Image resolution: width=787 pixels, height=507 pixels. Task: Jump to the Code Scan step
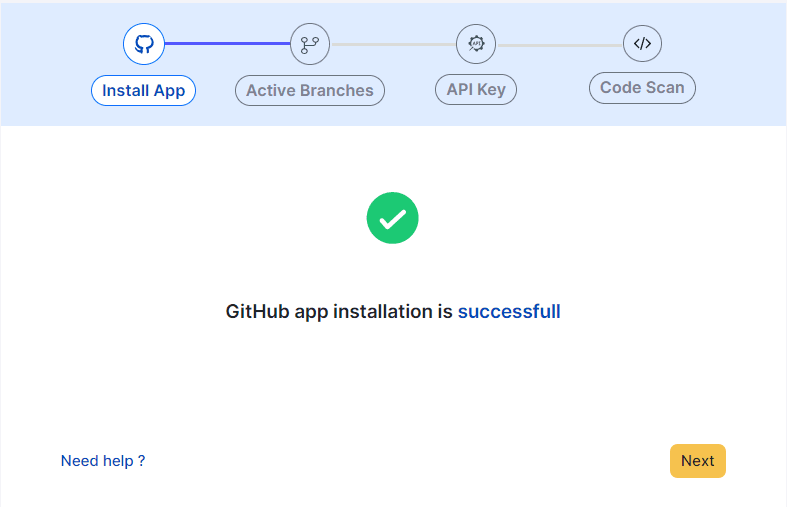tap(642, 88)
